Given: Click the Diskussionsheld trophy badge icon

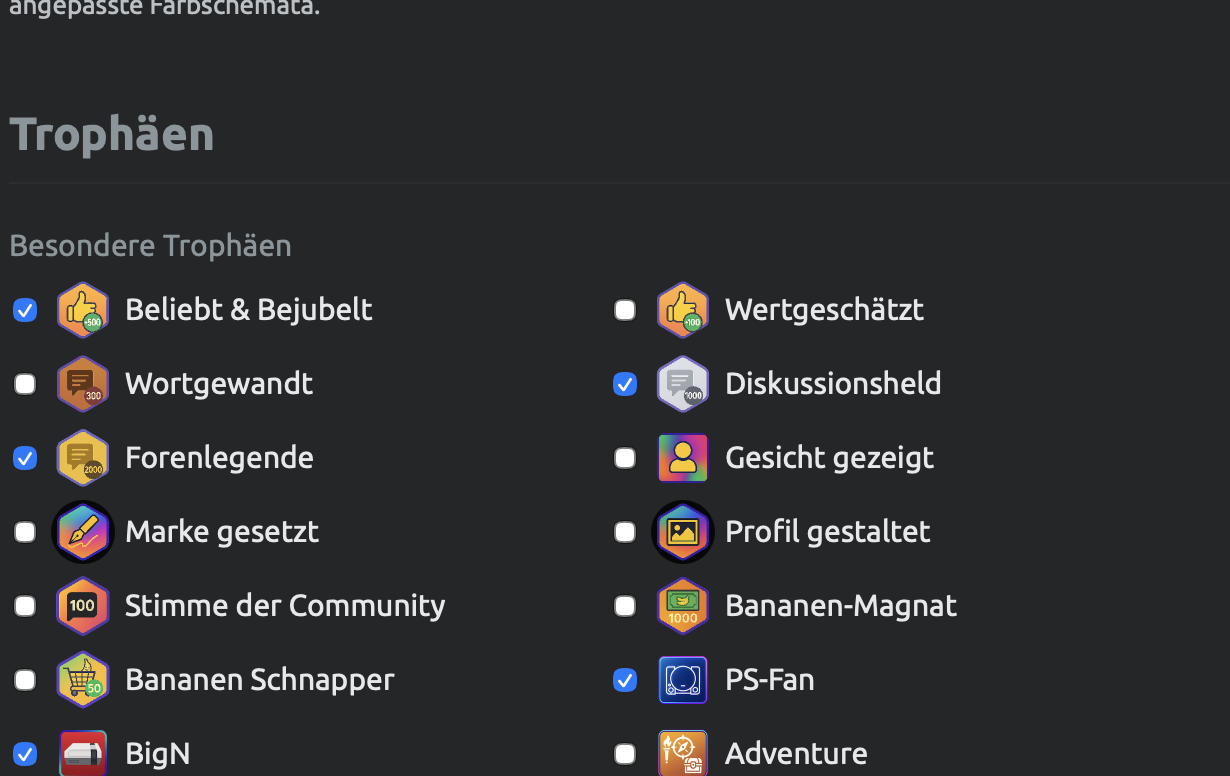Looking at the screenshot, I should point(683,384).
